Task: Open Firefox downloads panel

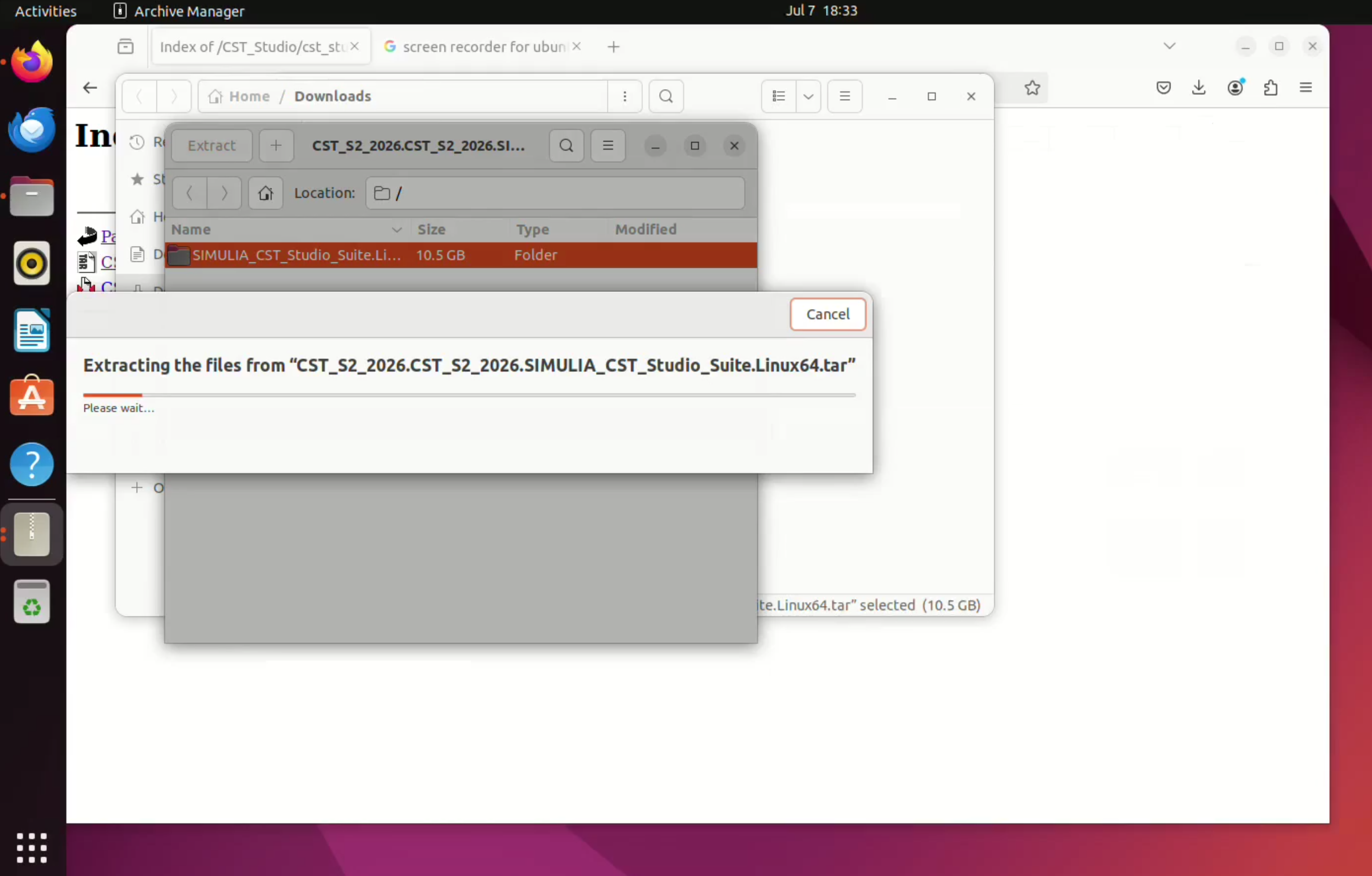Action: 1199,88
